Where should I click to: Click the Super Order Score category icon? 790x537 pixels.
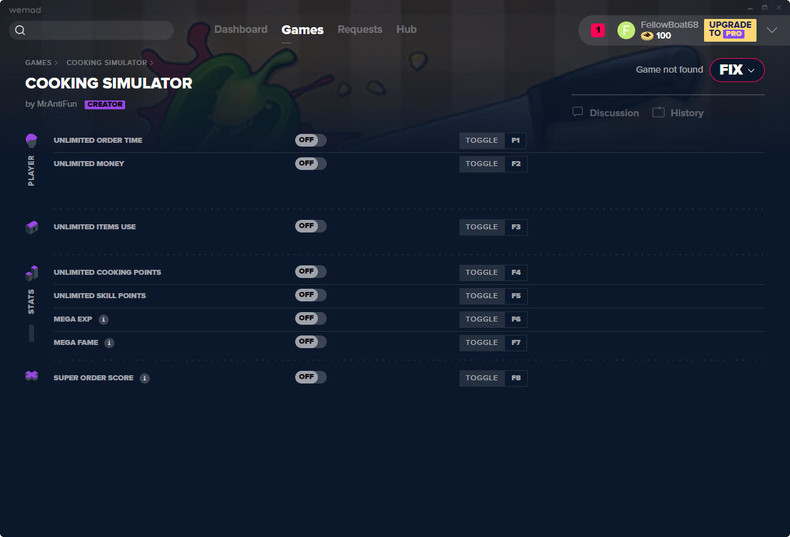click(x=31, y=376)
